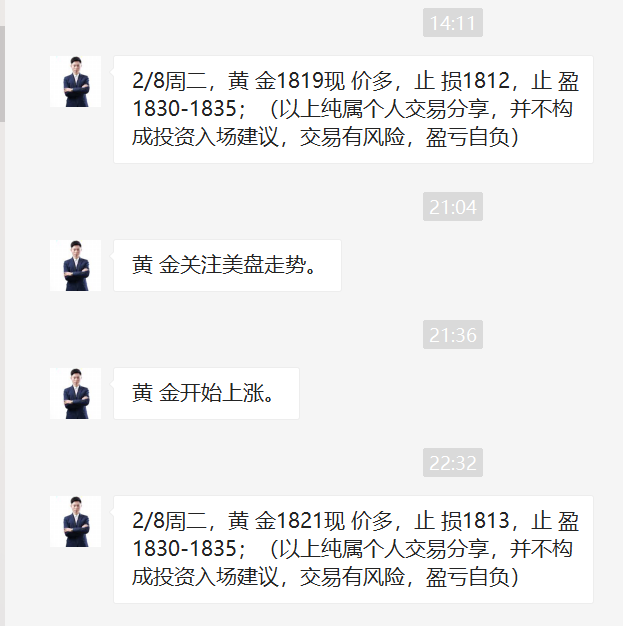This screenshot has height=626, width=623.
Task: Click the 黄金1819现价多 text in first message
Action: [x=310, y=81]
